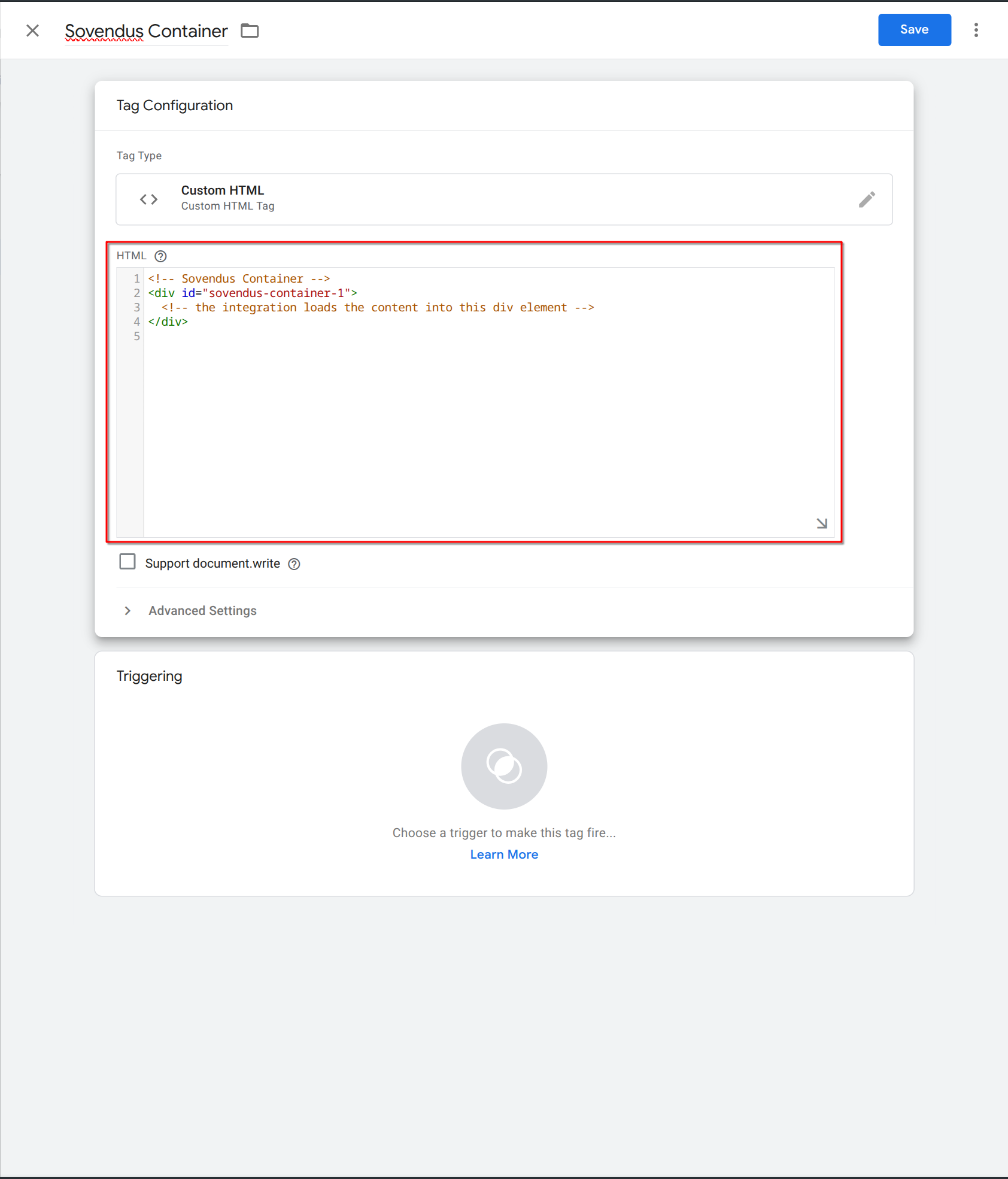Click the comment line about integration loads

point(378,307)
